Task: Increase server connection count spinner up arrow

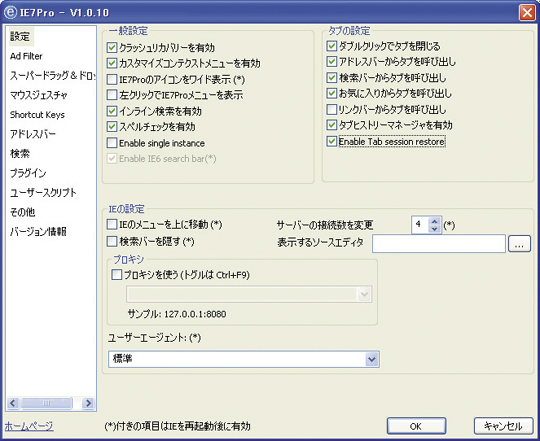Action: click(x=435, y=221)
